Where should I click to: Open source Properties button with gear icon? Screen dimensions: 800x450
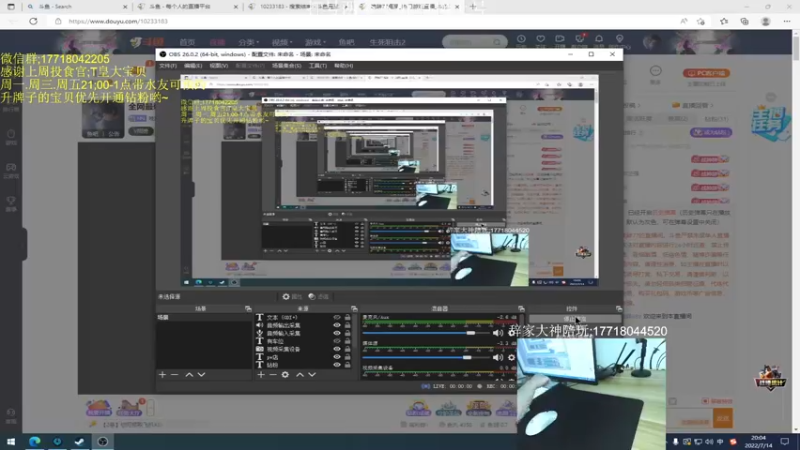point(292,296)
